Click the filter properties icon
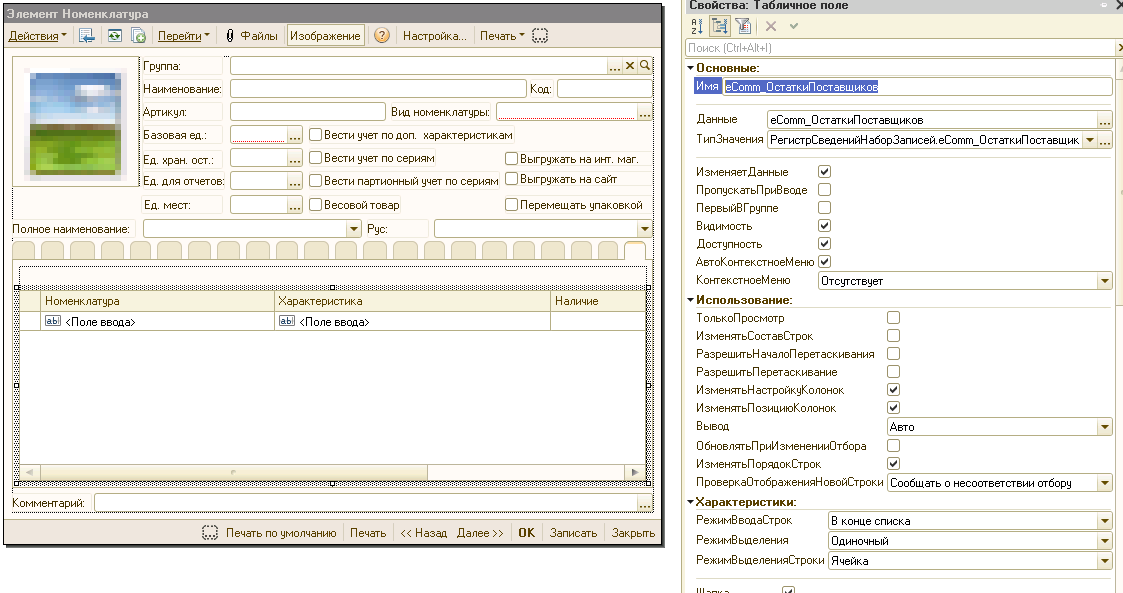Image resolution: width=1123 pixels, height=593 pixels. coord(743,27)
